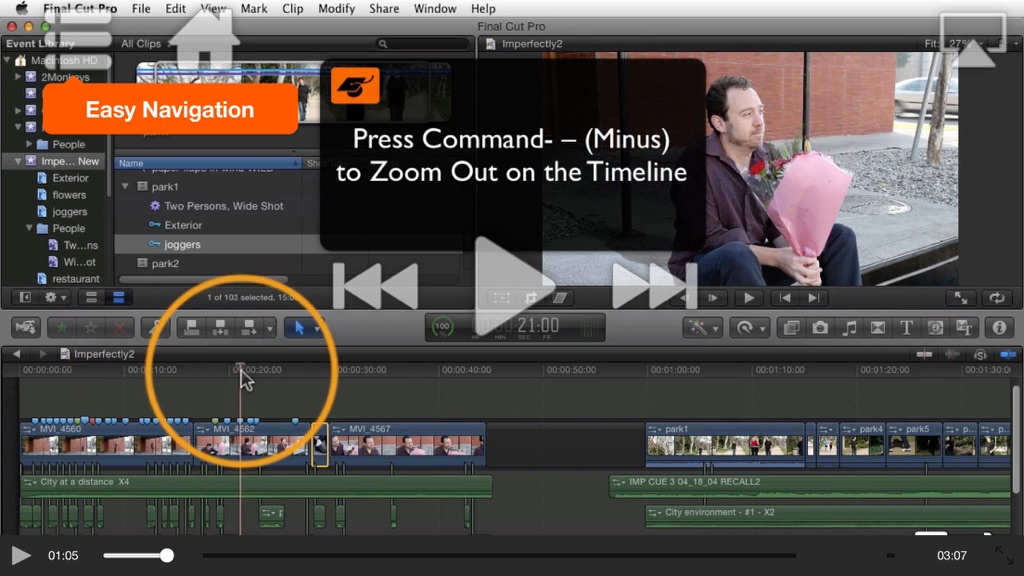Click the video player play button
Viewport: 1024px width, 576px height.
point(20,556)
